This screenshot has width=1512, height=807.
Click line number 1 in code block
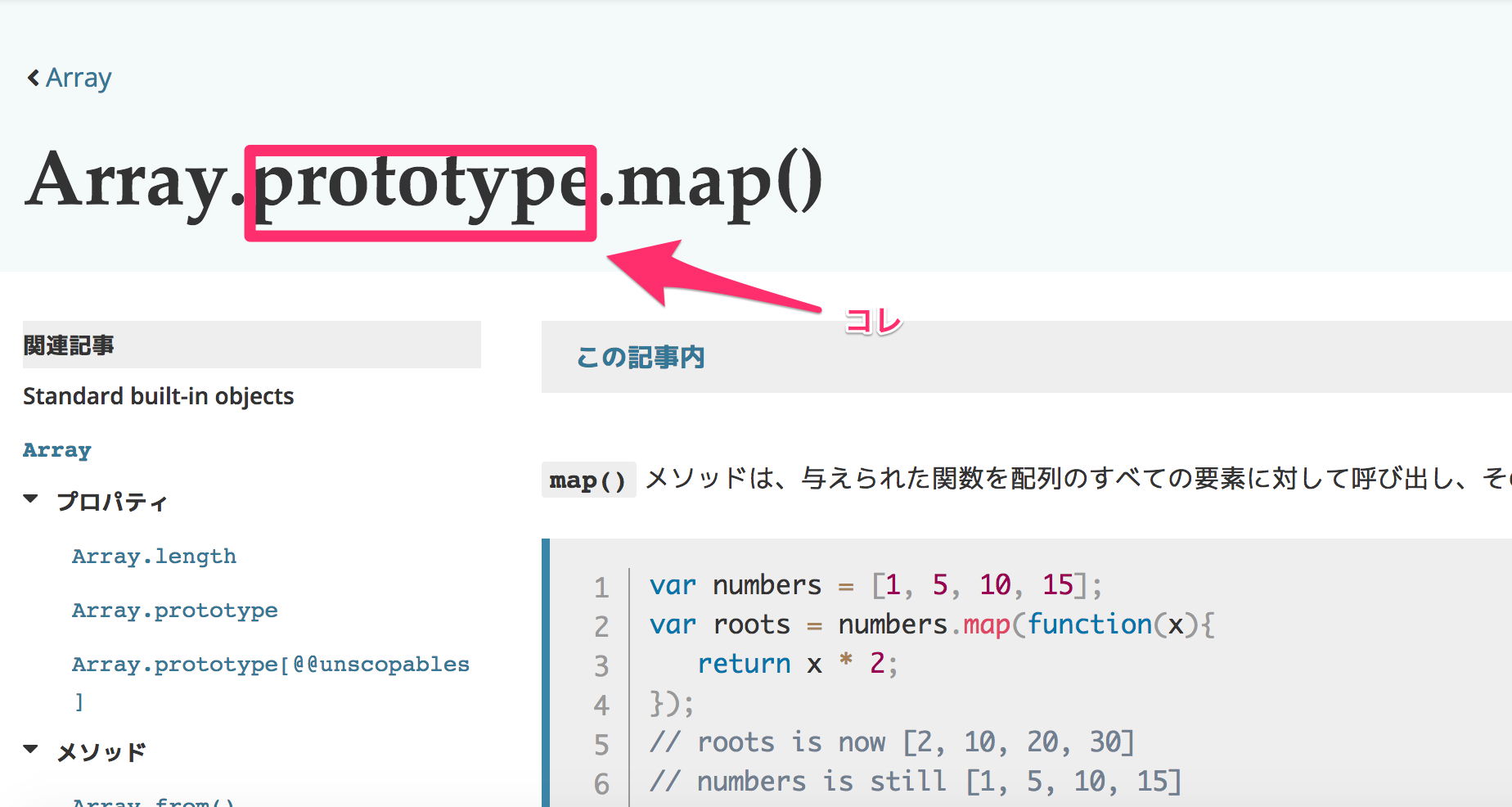[x=601, y=587]
